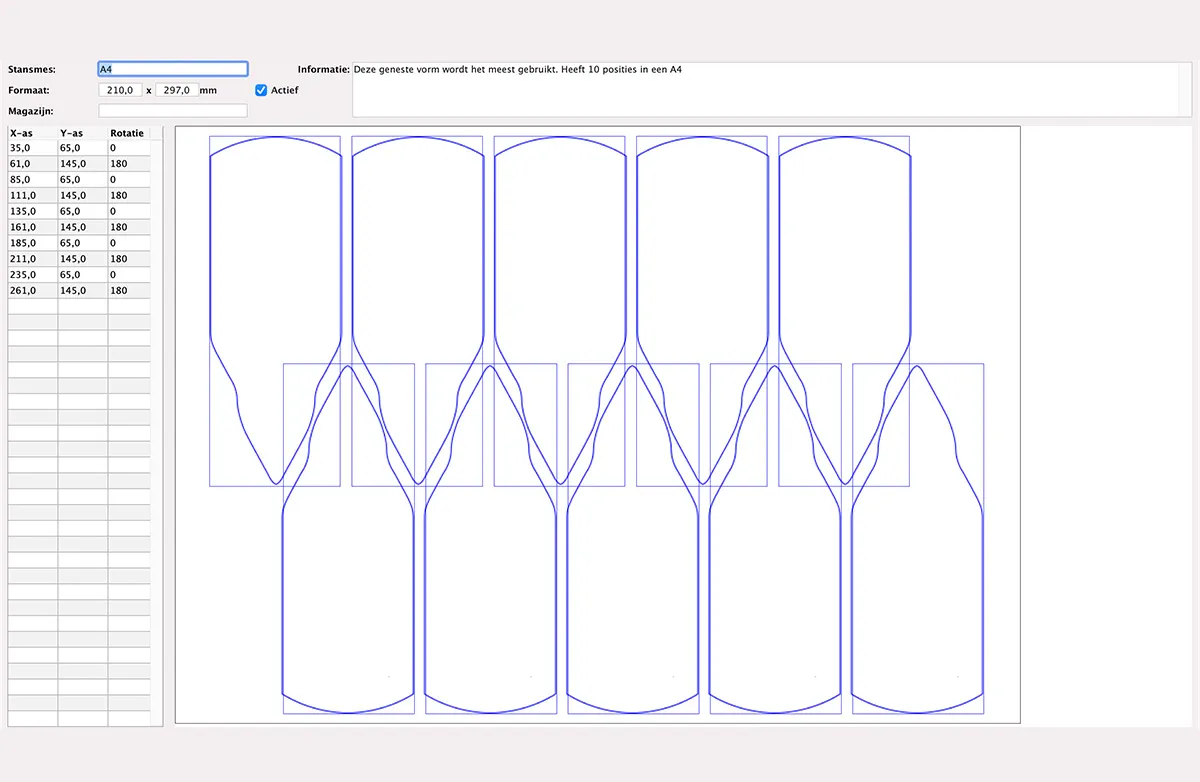Click the Stansmes field containing A4
1200x782 pixels.
(172, 69)
